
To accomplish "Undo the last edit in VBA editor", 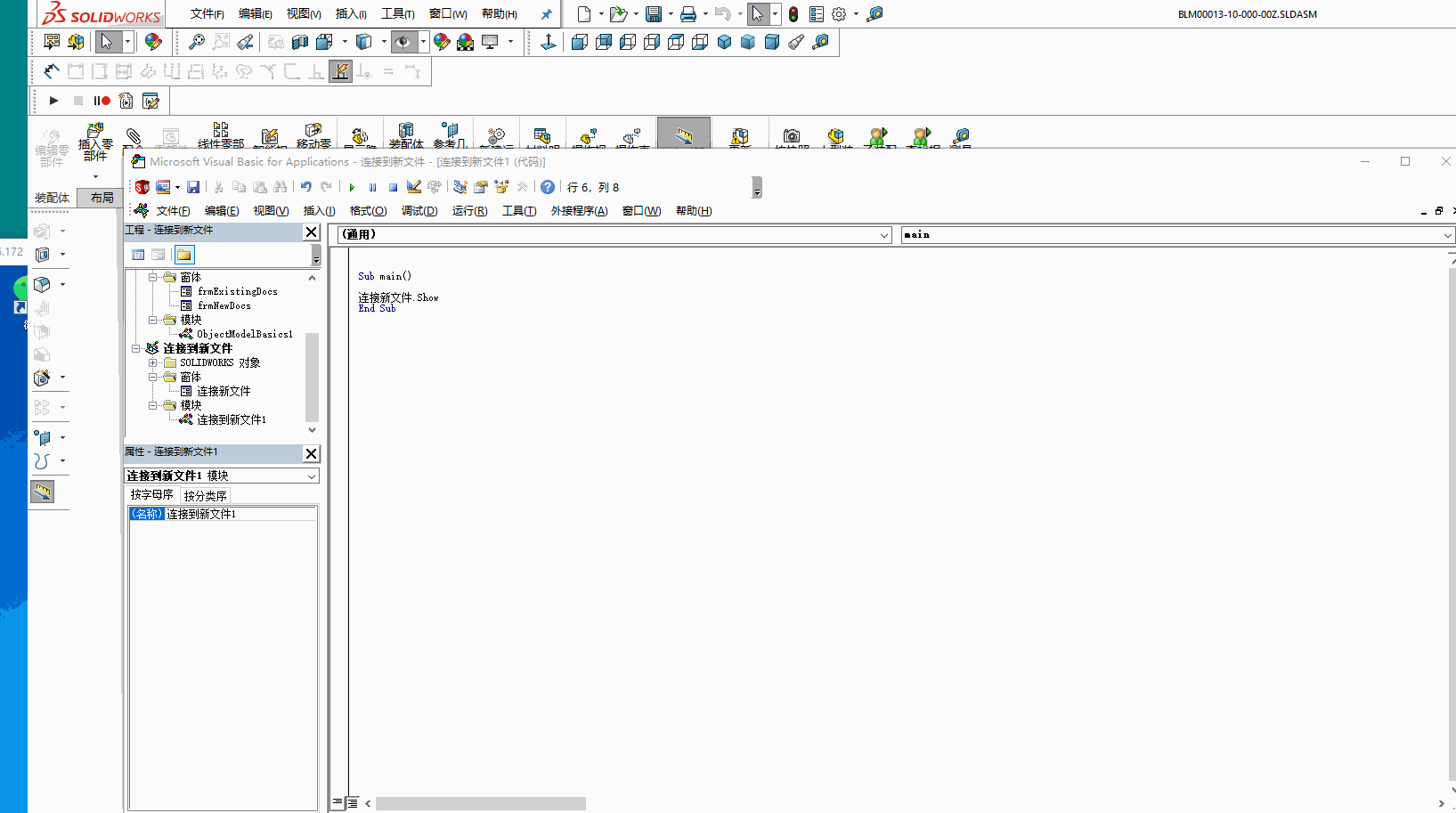I will click(x=305, y=187).
